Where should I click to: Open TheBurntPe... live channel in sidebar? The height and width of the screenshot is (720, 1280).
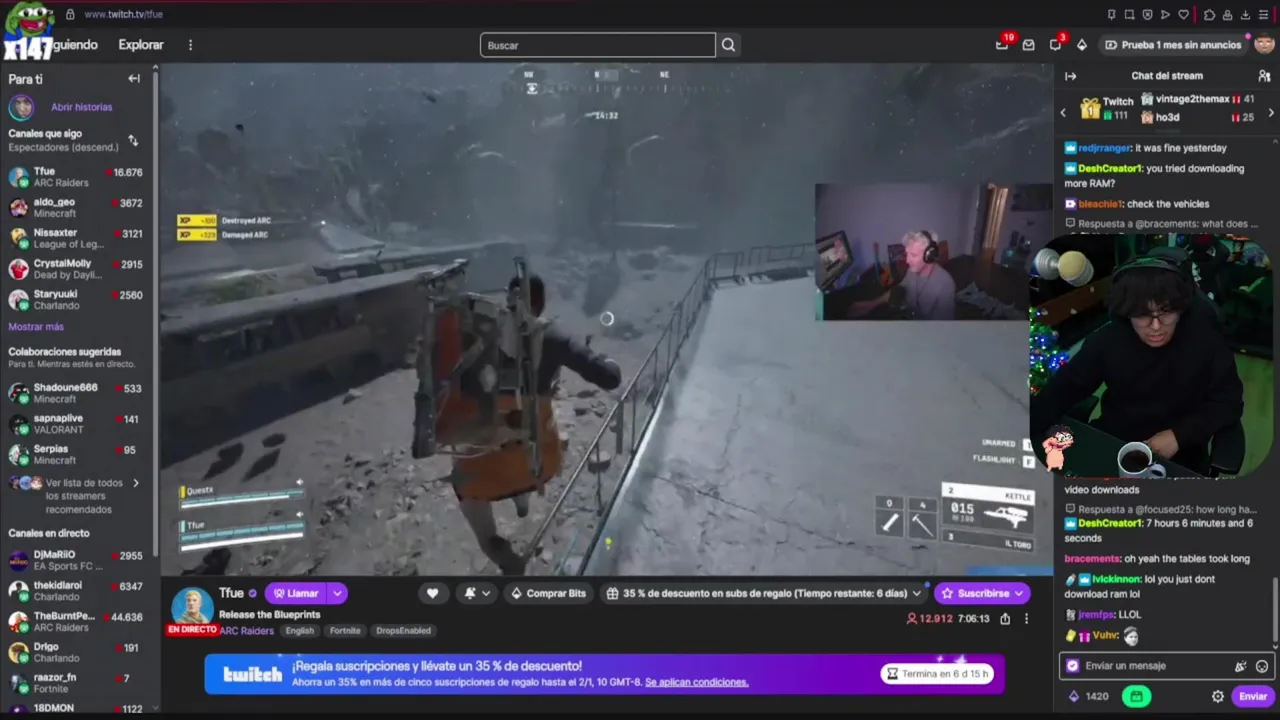tap(77, 622)
